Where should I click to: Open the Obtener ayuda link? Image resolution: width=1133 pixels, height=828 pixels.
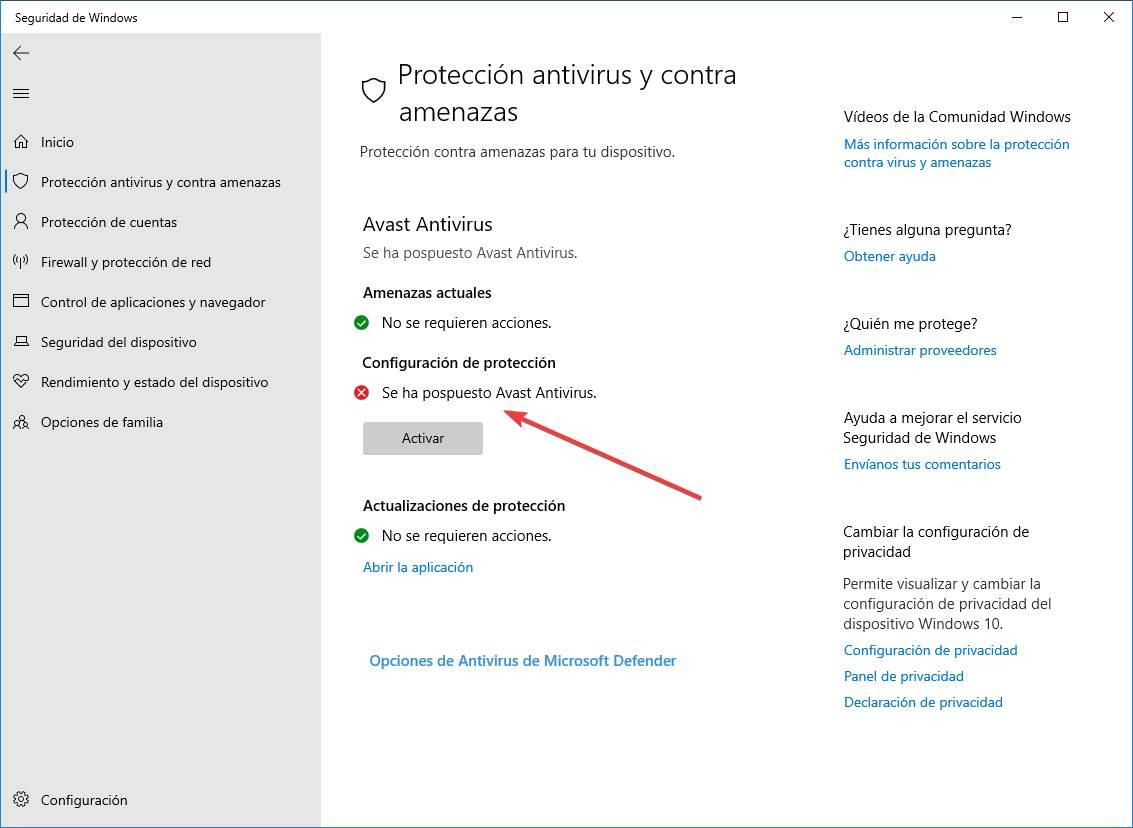point(889,256)
